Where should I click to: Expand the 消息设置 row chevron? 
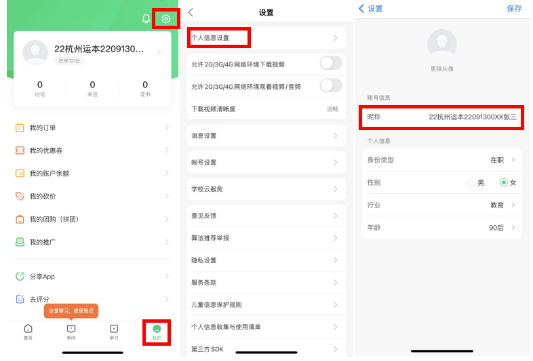pos(336,136)
